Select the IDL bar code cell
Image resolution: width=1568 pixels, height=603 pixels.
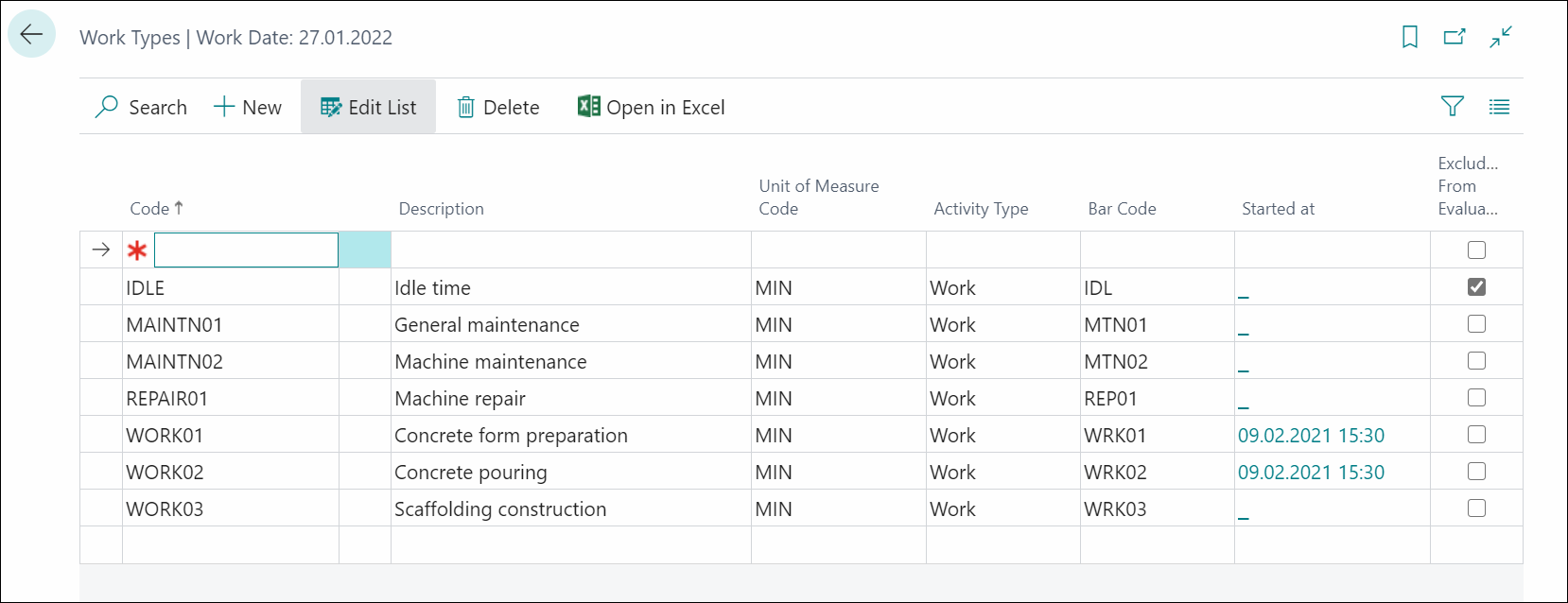click(x=1158, y=287)
